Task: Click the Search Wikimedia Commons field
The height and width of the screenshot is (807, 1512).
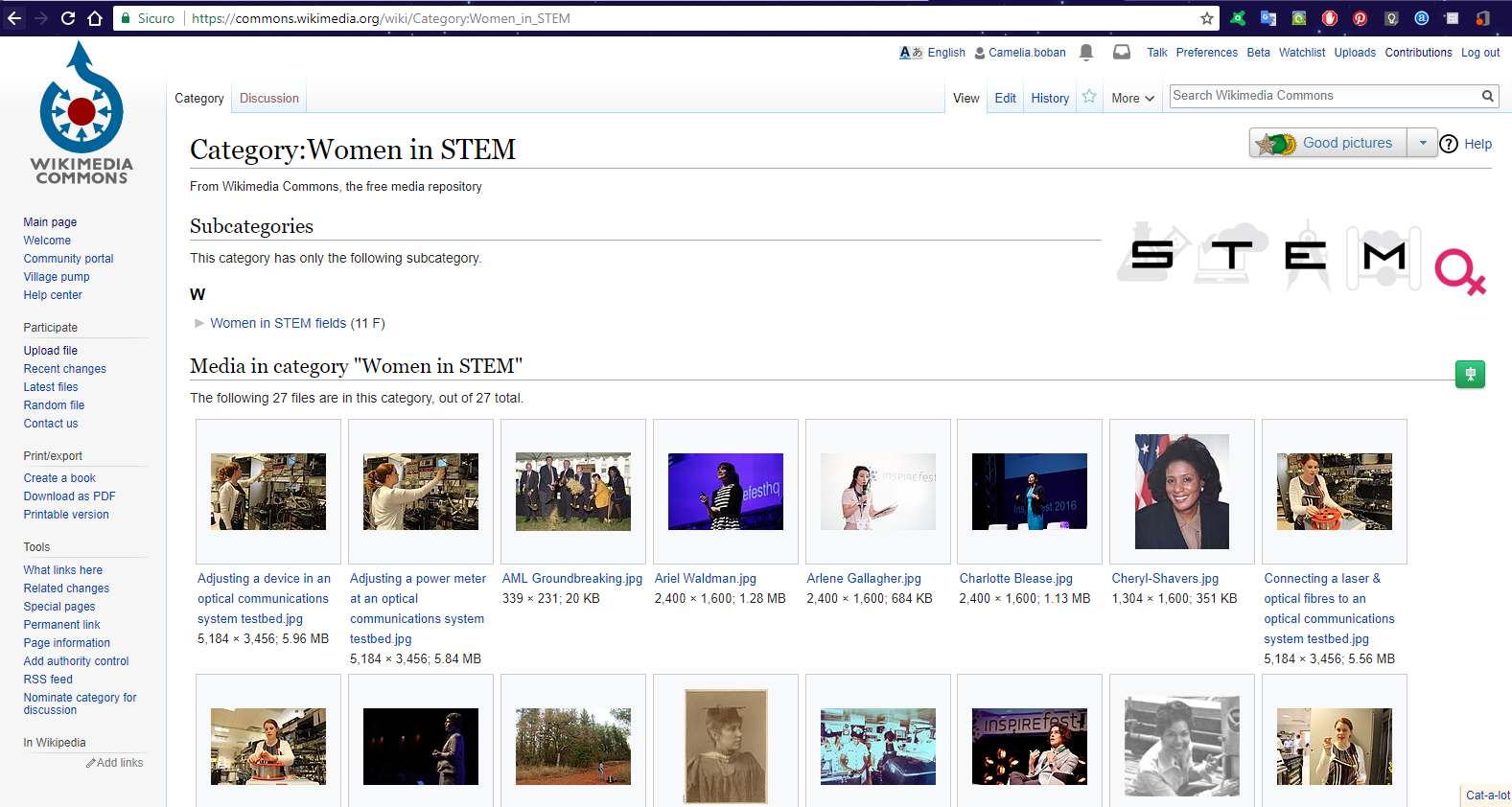Action: [1323, 96]
